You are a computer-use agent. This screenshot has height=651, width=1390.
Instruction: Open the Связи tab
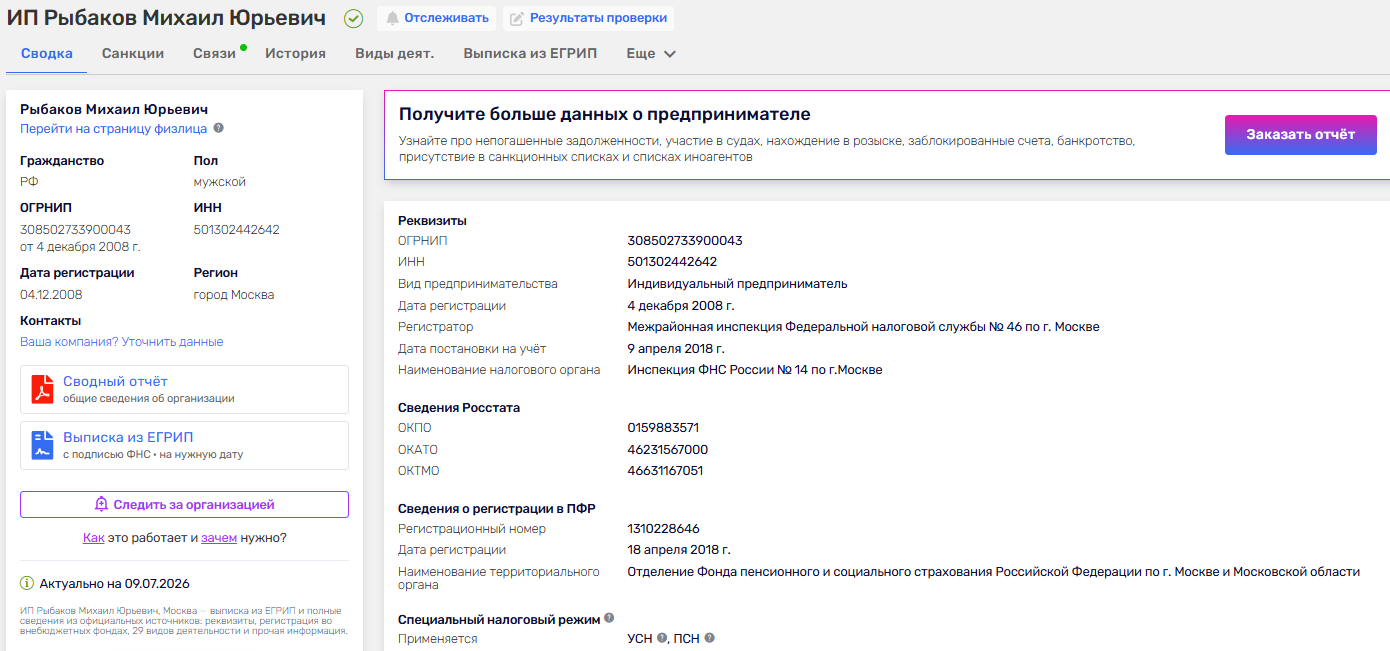[x=214, y=53]
